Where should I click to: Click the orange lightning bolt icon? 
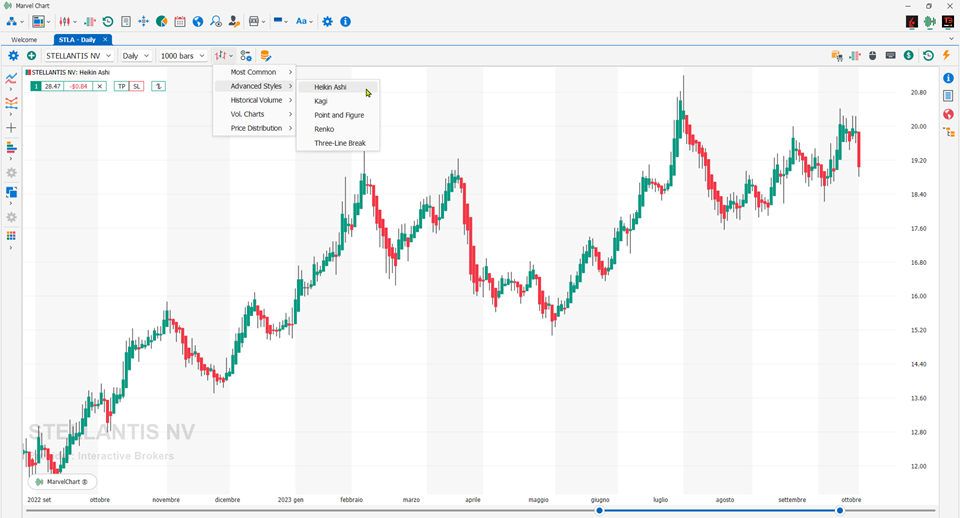(946, 56)
